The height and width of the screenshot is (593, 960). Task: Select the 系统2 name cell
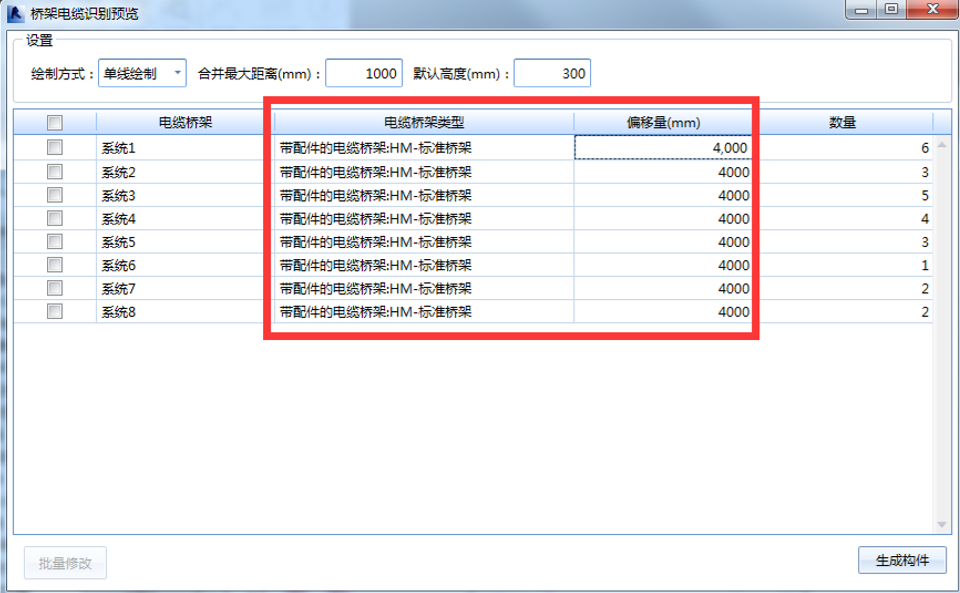pyautogui.click(x=185, y=172)
